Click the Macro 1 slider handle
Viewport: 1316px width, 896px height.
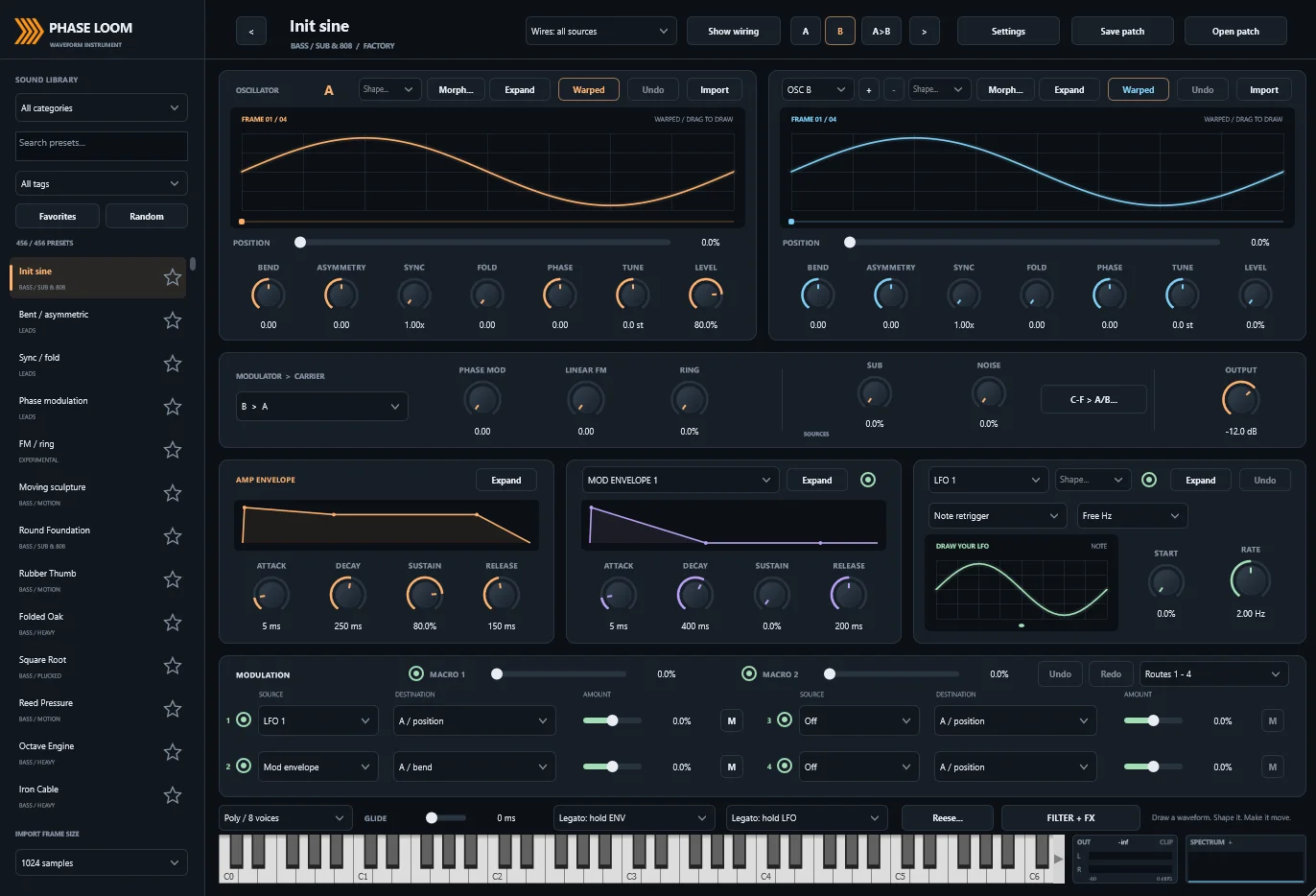(497, 674)
